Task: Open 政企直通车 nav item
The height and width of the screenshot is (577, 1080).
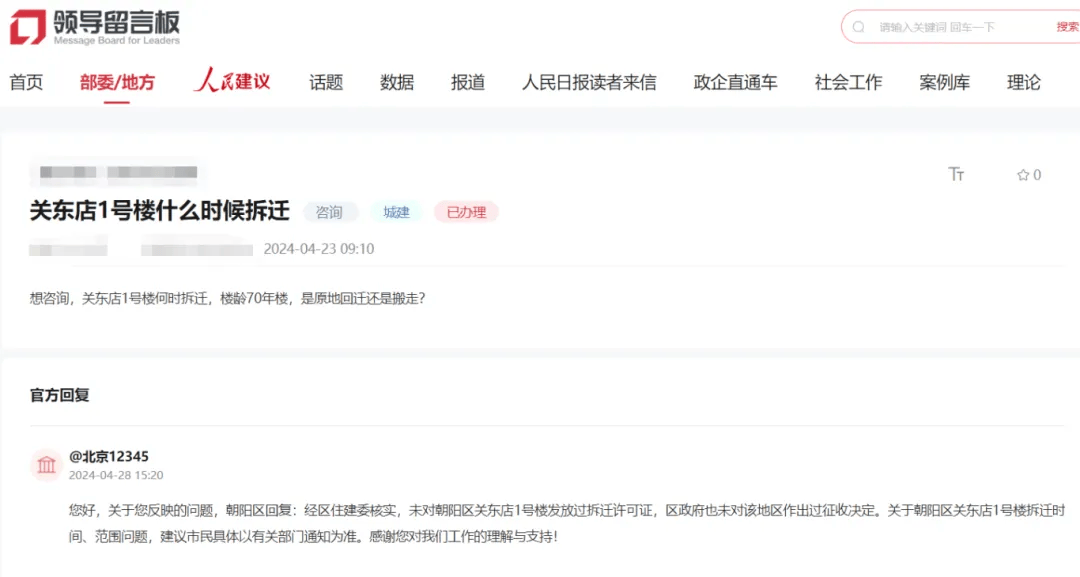Action: [x=735, y=83]
